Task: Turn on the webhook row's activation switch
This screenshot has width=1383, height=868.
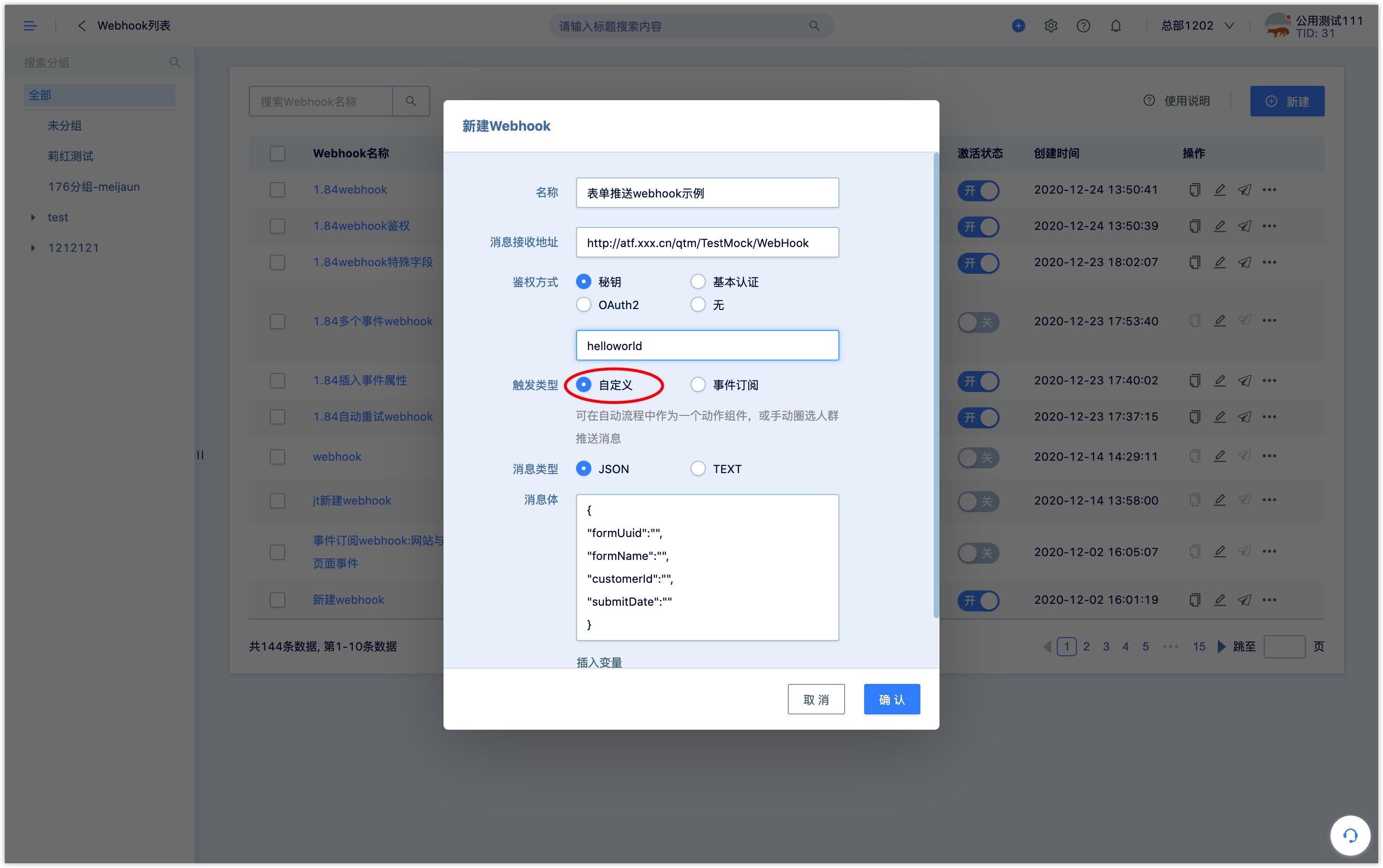Action: pyautogui.click(x=978, y=457)
